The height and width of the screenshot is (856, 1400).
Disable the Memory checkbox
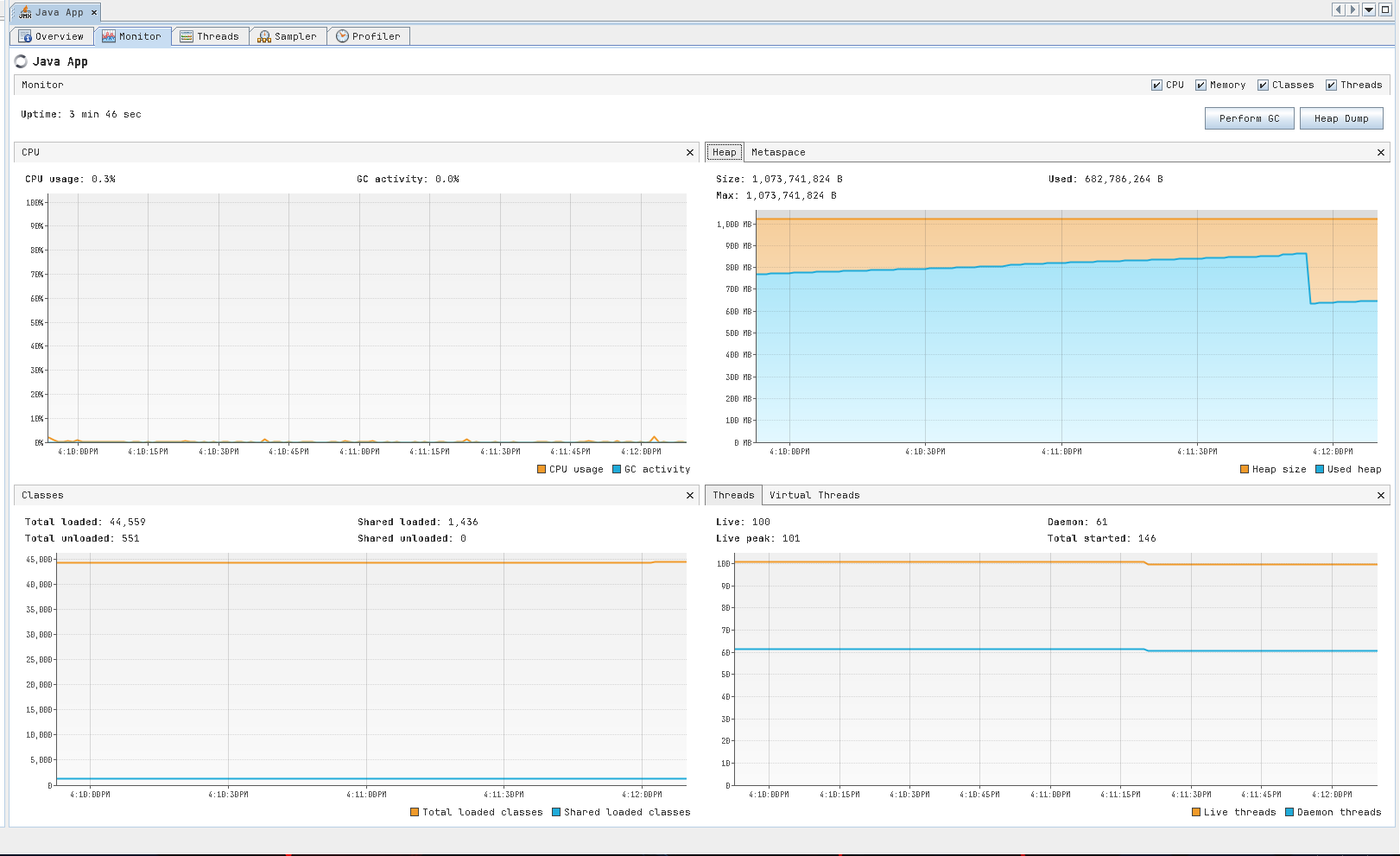tap(1200, 85)
